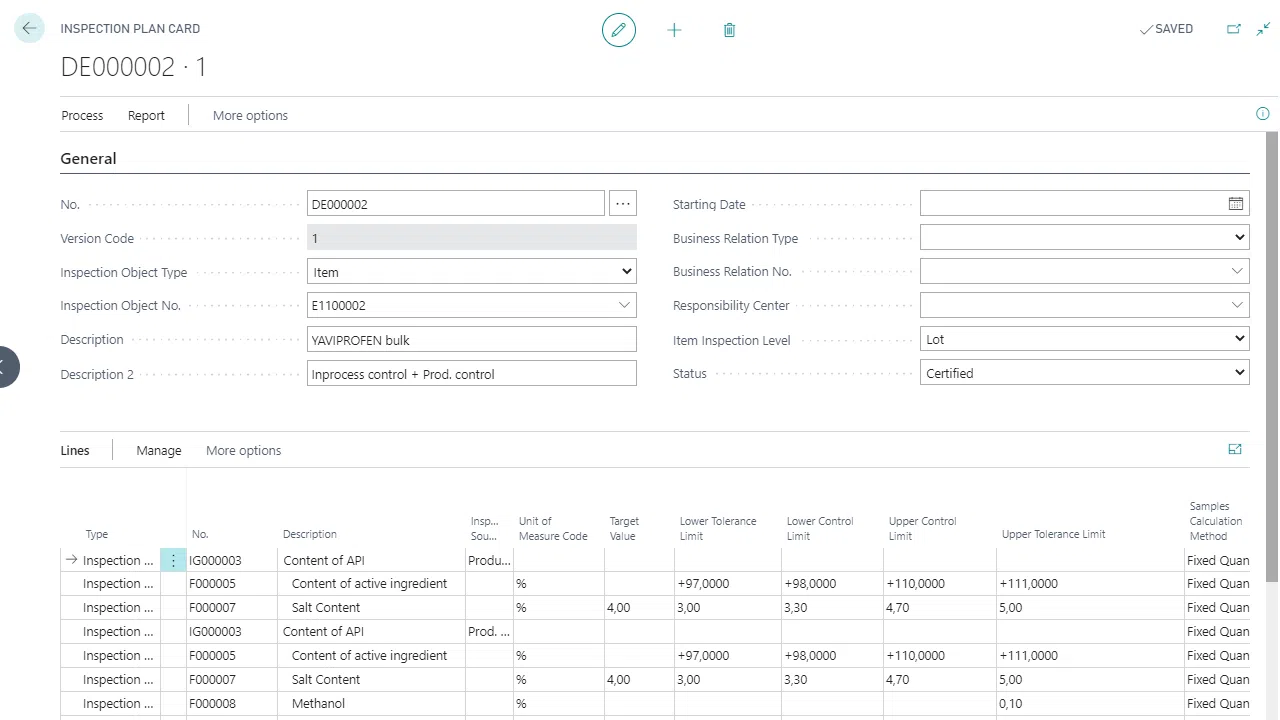Click the 0,10 upper tolerance cell

[x=1090, y=704]
